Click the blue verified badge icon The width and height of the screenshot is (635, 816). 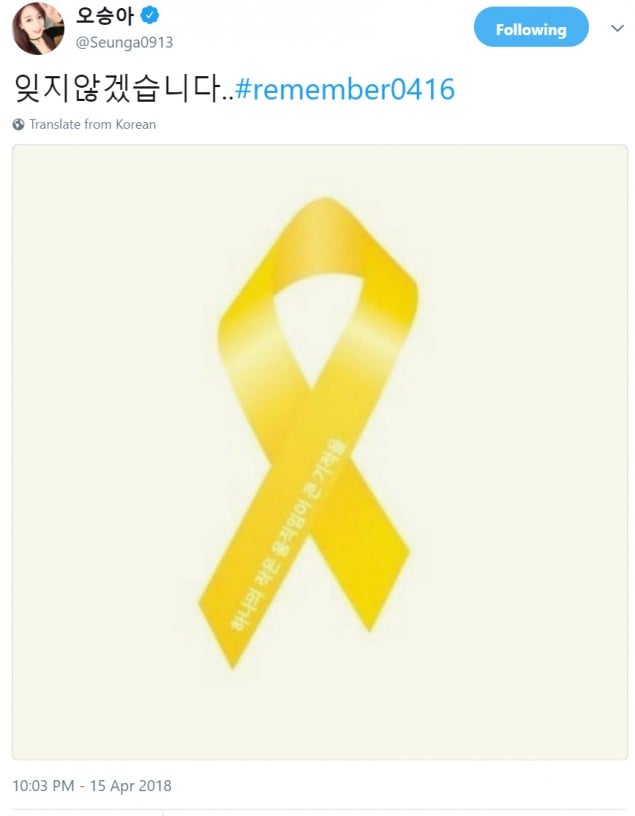click(x=150, y=16)
